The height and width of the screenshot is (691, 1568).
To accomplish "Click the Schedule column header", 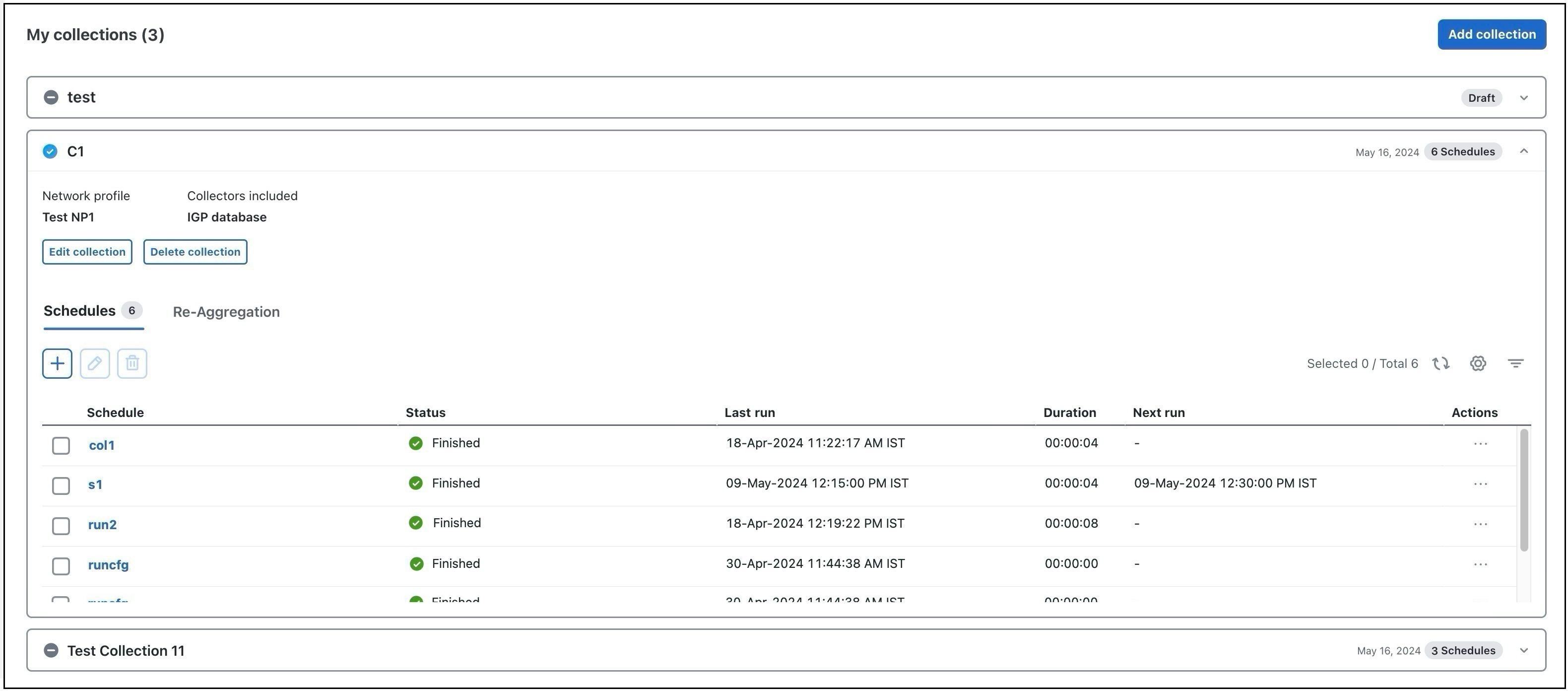I will point(115,413).
